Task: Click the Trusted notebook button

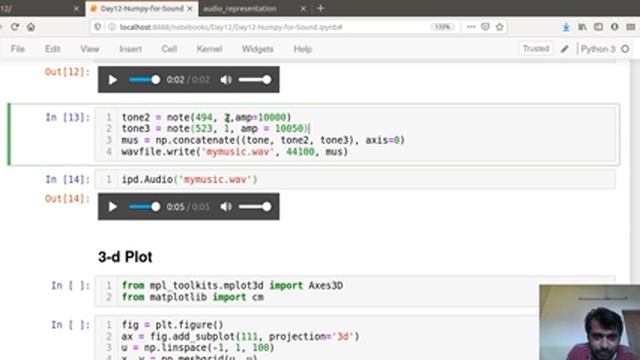Action: point(536,49)
